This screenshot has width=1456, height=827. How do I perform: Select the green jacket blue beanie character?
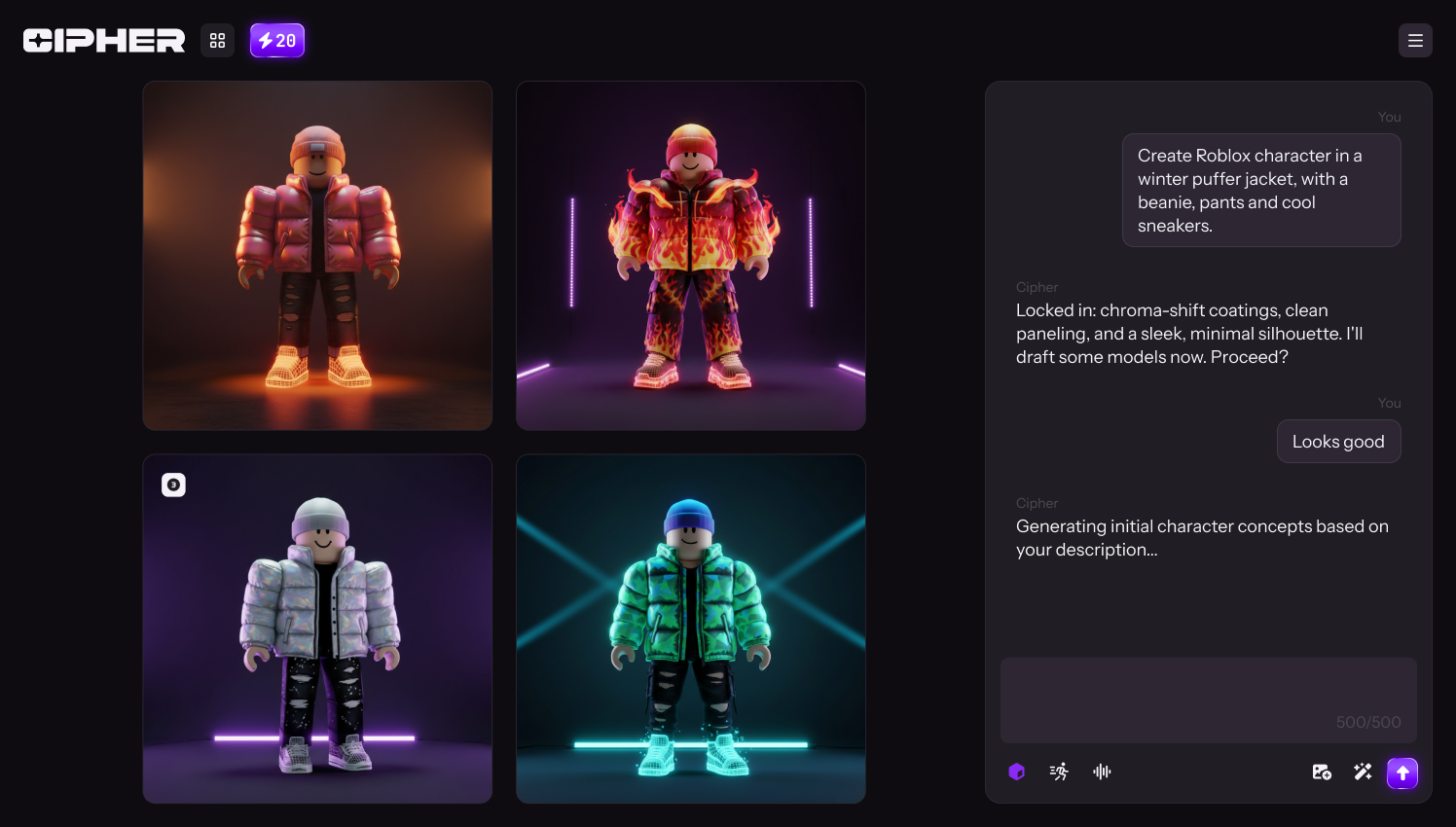pyautogui.click(x=691, y=629)
